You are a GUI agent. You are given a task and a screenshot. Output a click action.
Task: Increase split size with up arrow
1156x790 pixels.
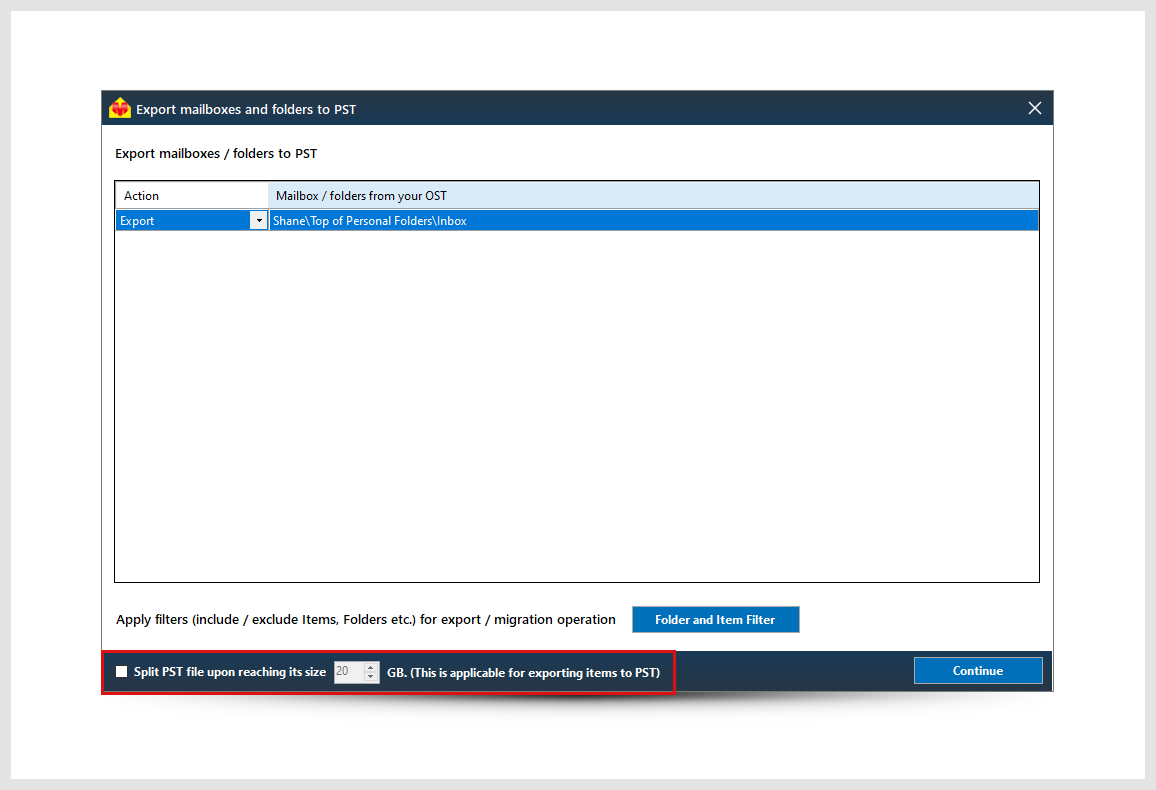coord(372,667)
